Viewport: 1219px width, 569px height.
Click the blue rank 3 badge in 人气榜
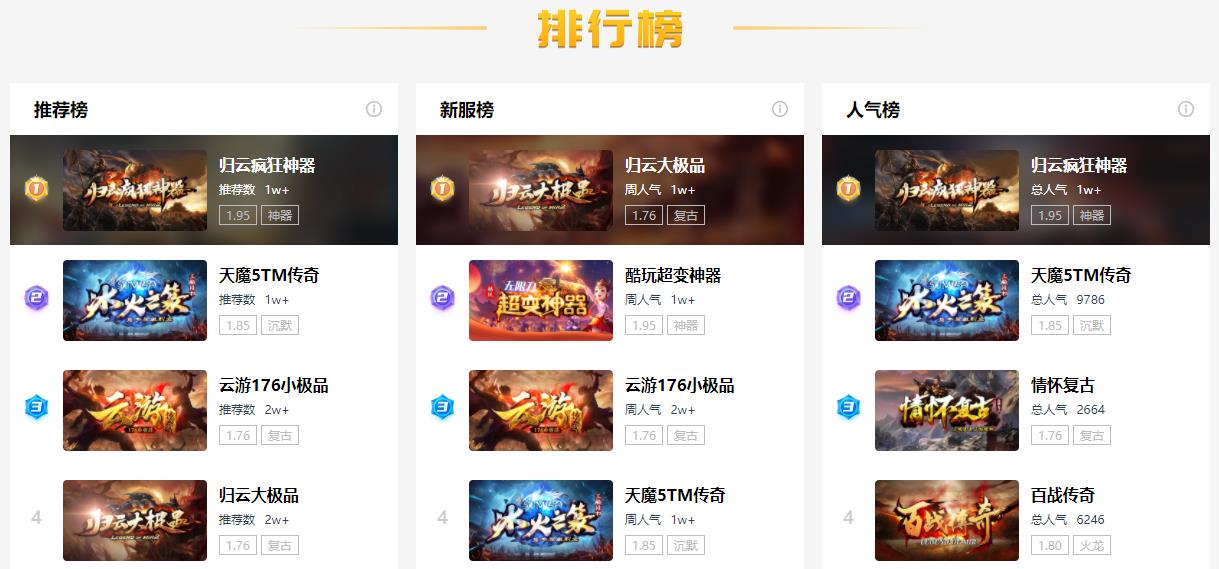[x=848, y=408]
